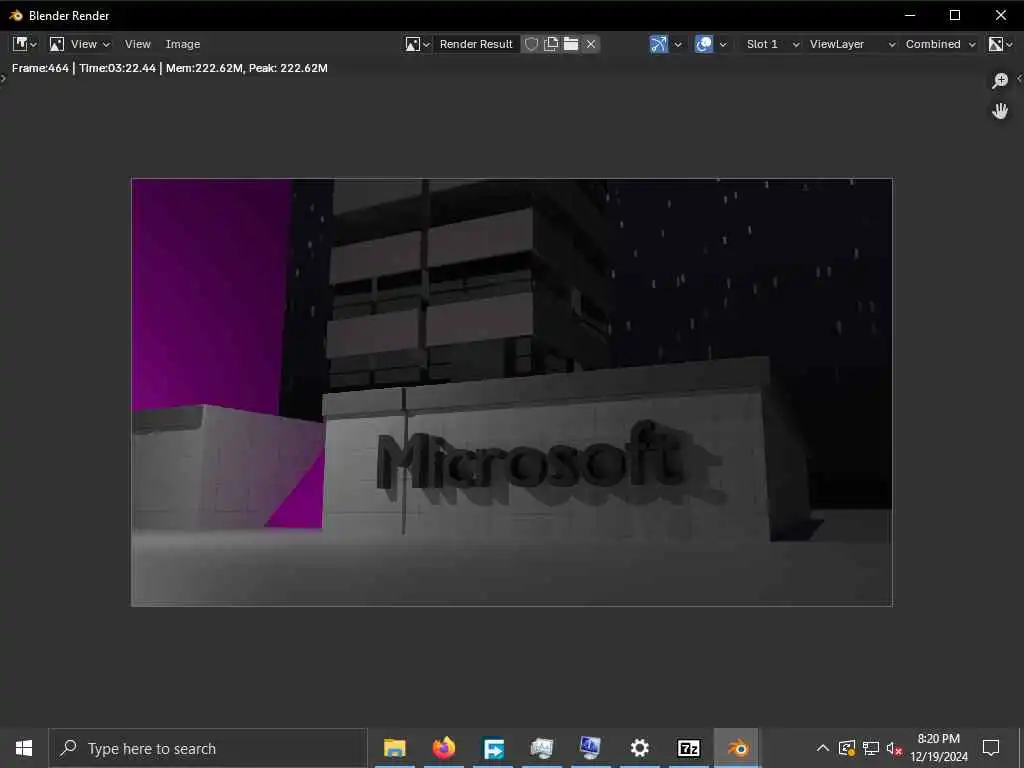Click the pan hand gizmo

1000,111
